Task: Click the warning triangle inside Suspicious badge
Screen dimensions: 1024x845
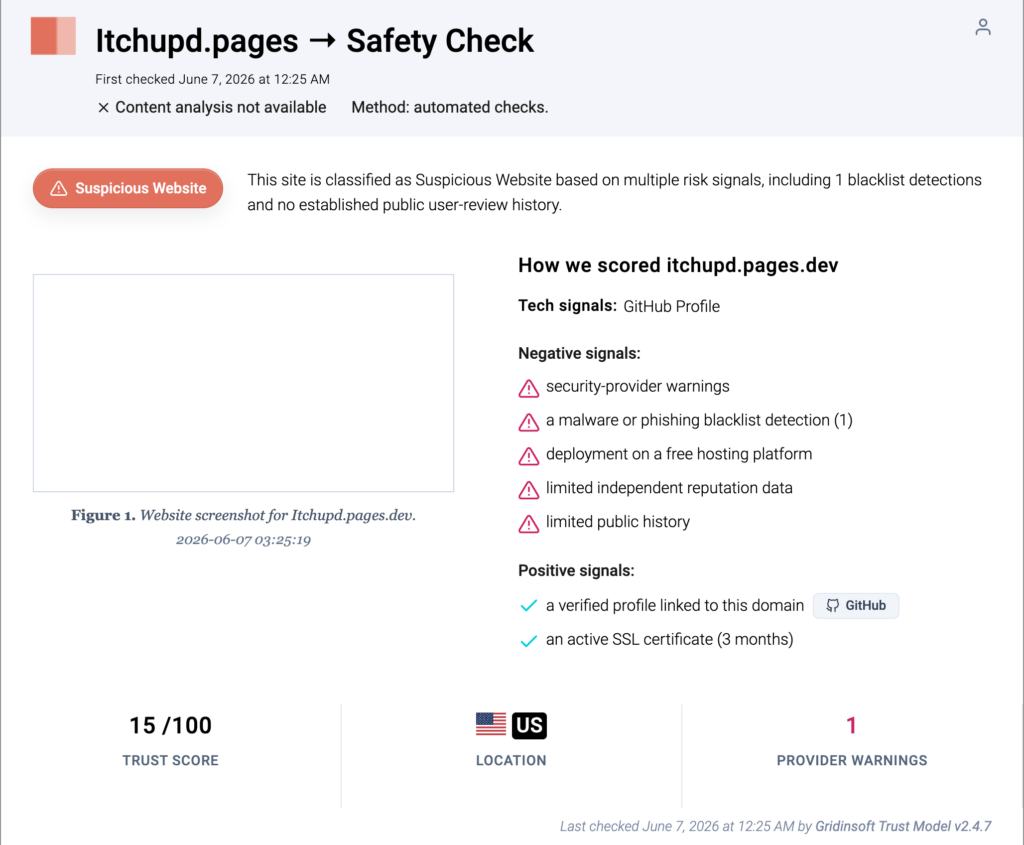Action: point(59,188)
